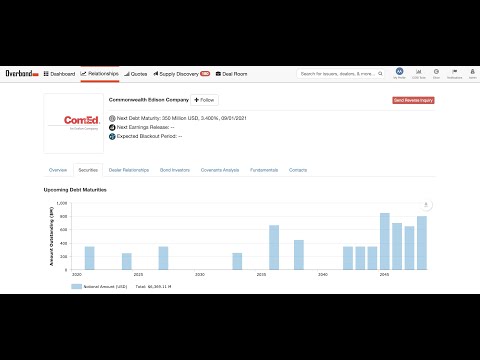
Task: Click the first bar after 2020
Action: point(90,258)
